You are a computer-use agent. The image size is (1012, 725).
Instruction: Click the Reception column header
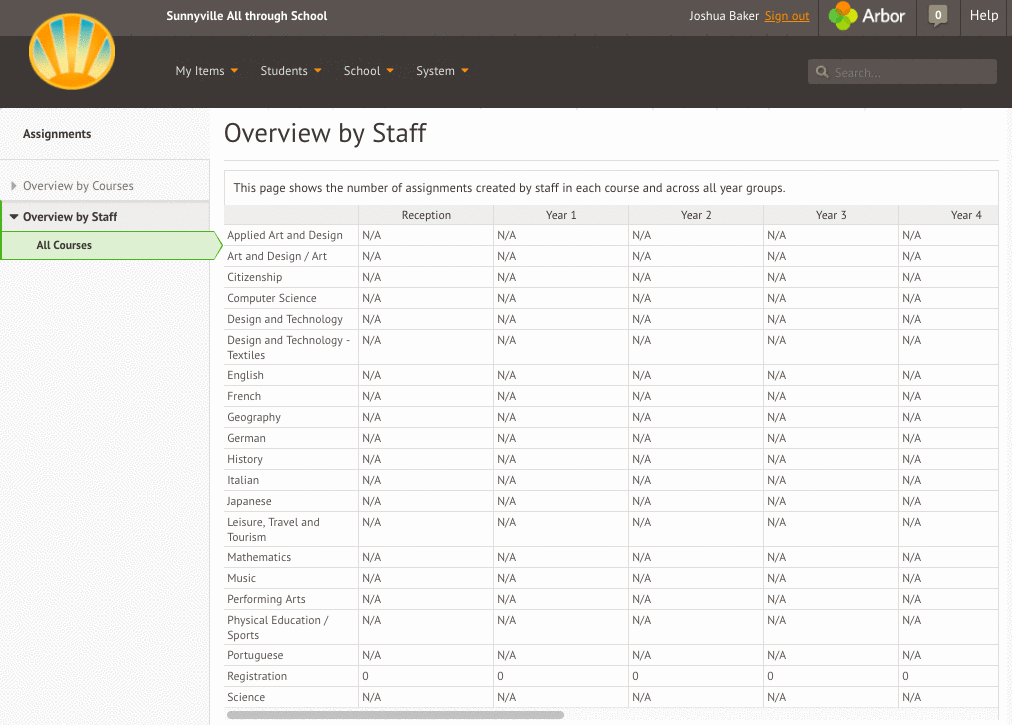pyautogui.click(x=426, y=215)
